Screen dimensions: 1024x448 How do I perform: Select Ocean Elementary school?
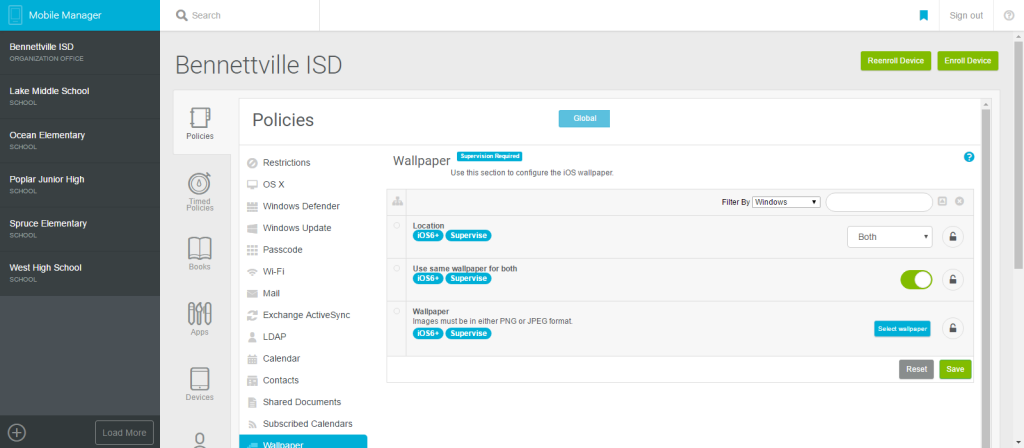click(x=80, y=140)
